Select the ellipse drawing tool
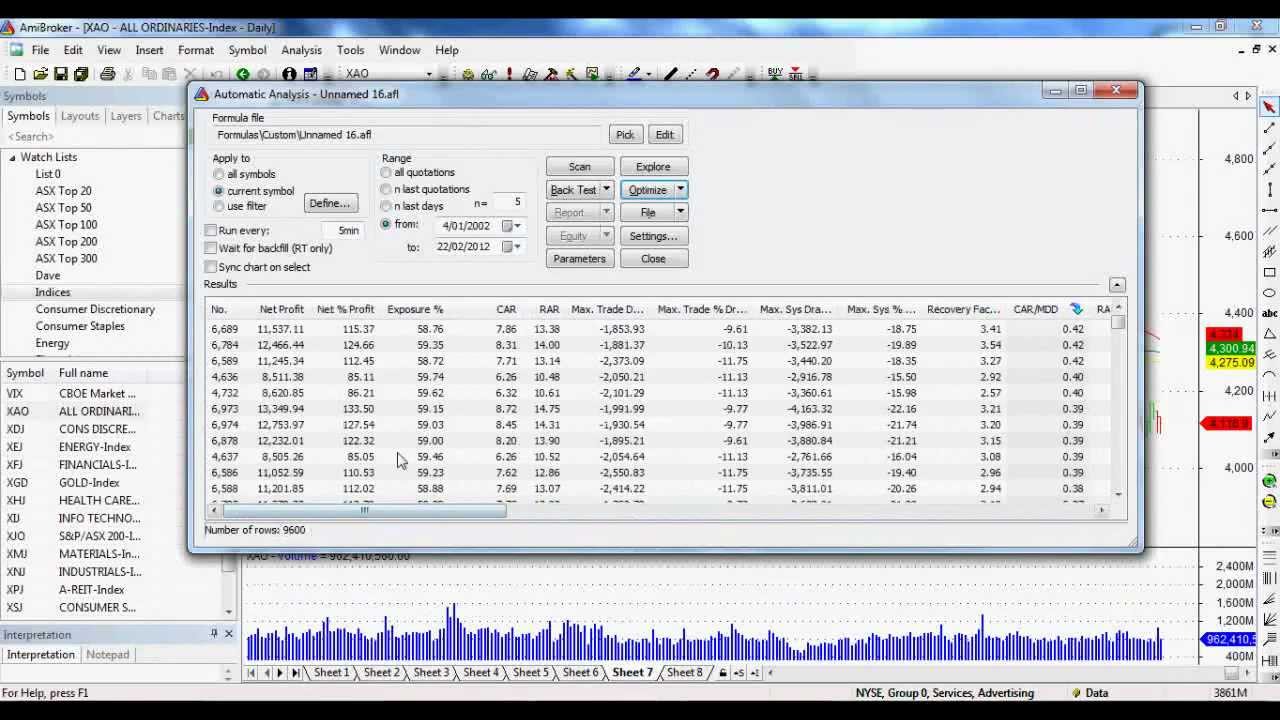 coord(1269,293)
